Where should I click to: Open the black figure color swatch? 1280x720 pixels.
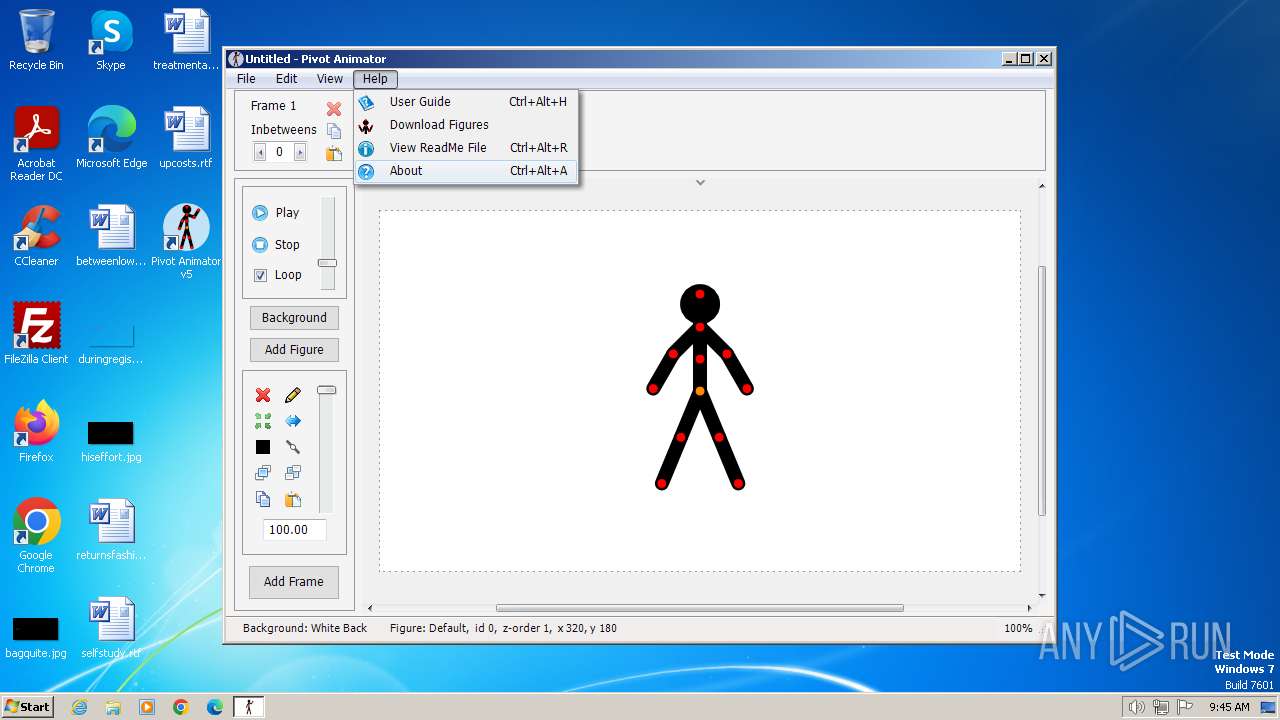point(263,447)
